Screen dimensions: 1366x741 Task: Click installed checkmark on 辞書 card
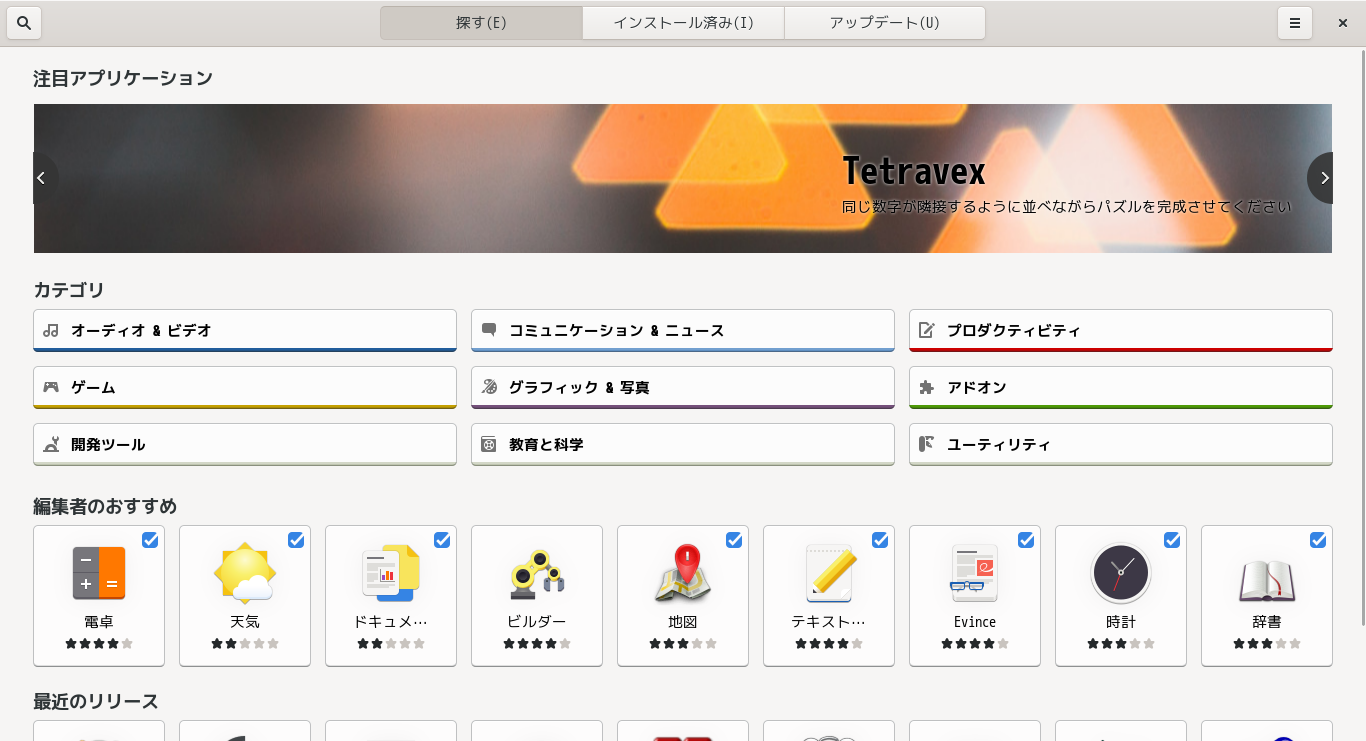click(1318, 540)
